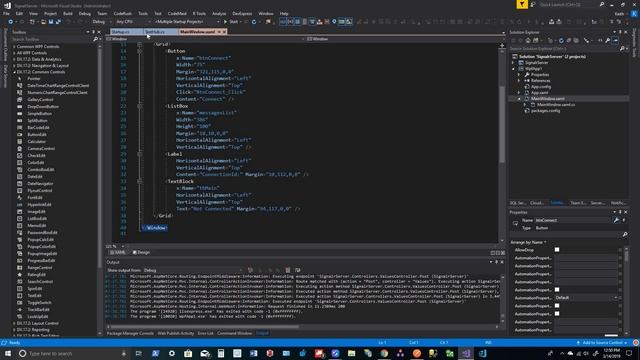
Task: Switch to the Package Manager Console tab
Action: click(130, 333)
